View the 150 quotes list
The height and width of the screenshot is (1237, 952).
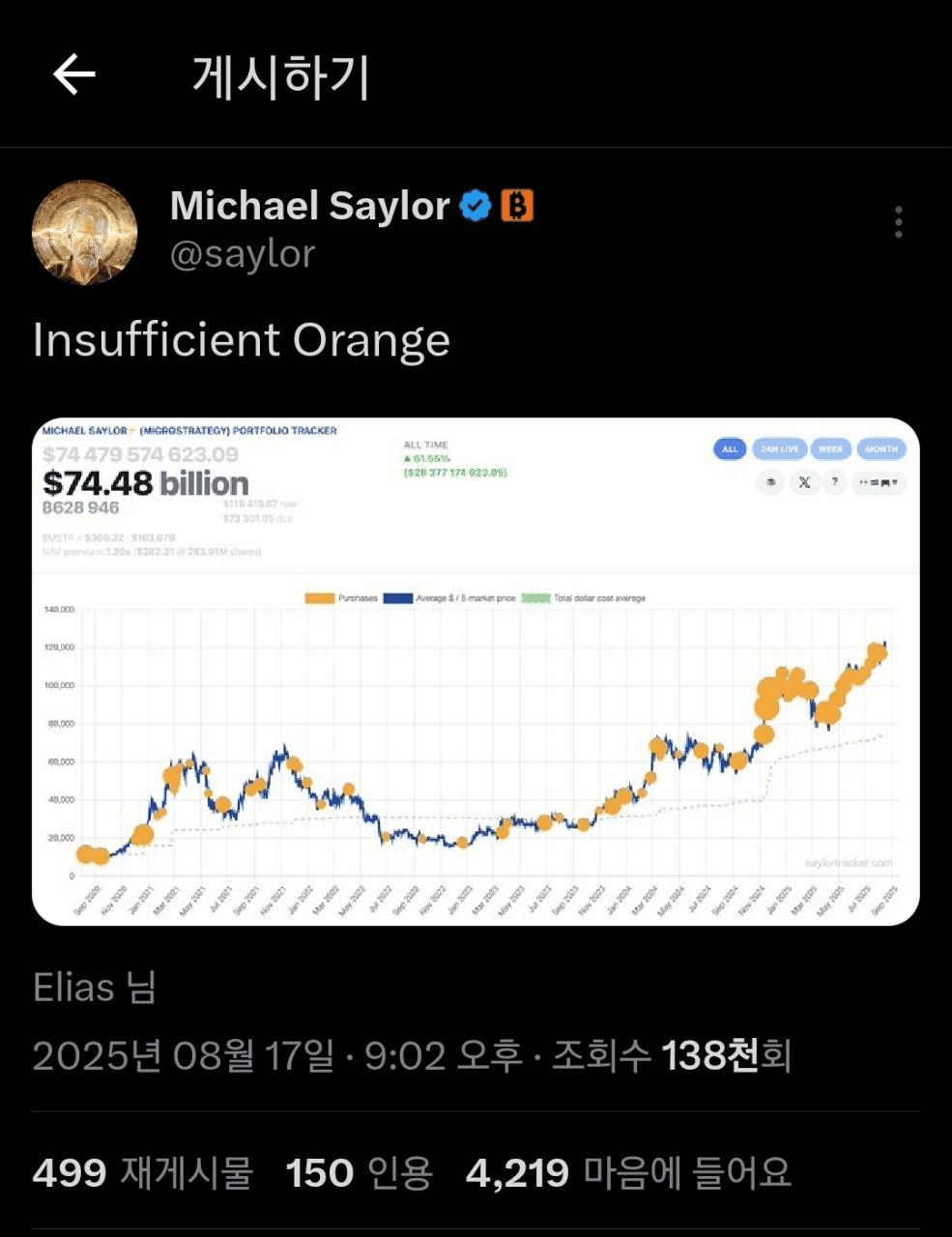click(x=360, y=1173)
